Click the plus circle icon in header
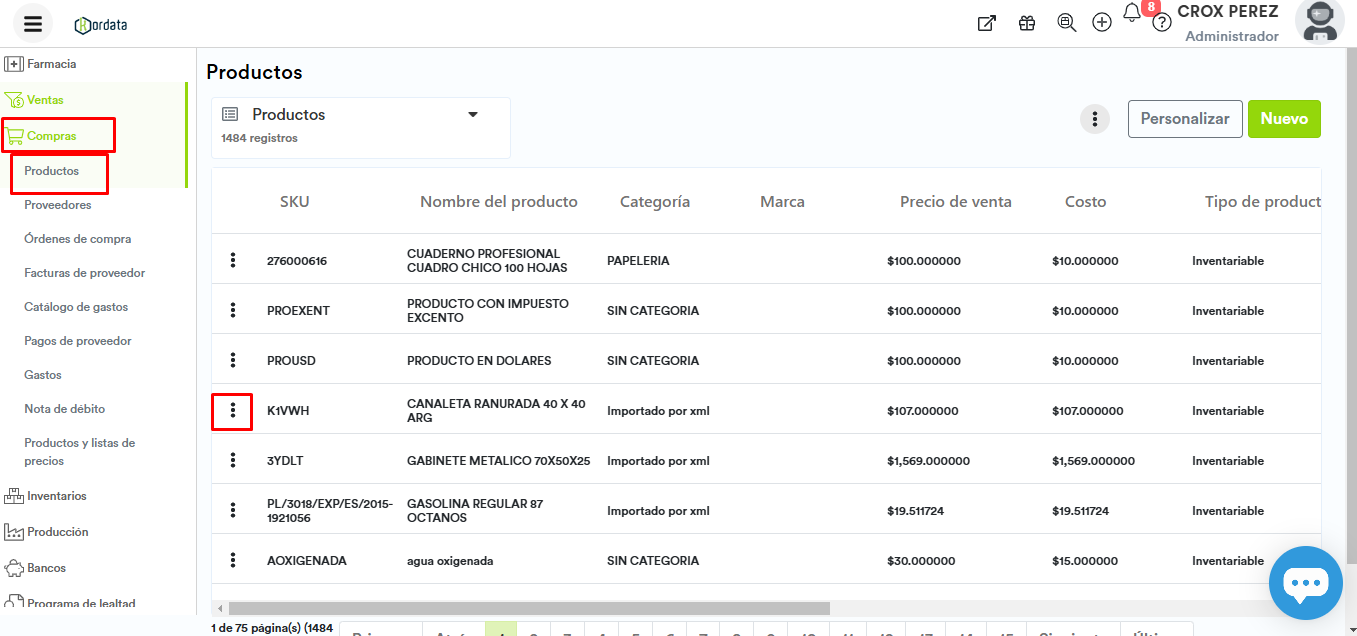 (1102, 23)
